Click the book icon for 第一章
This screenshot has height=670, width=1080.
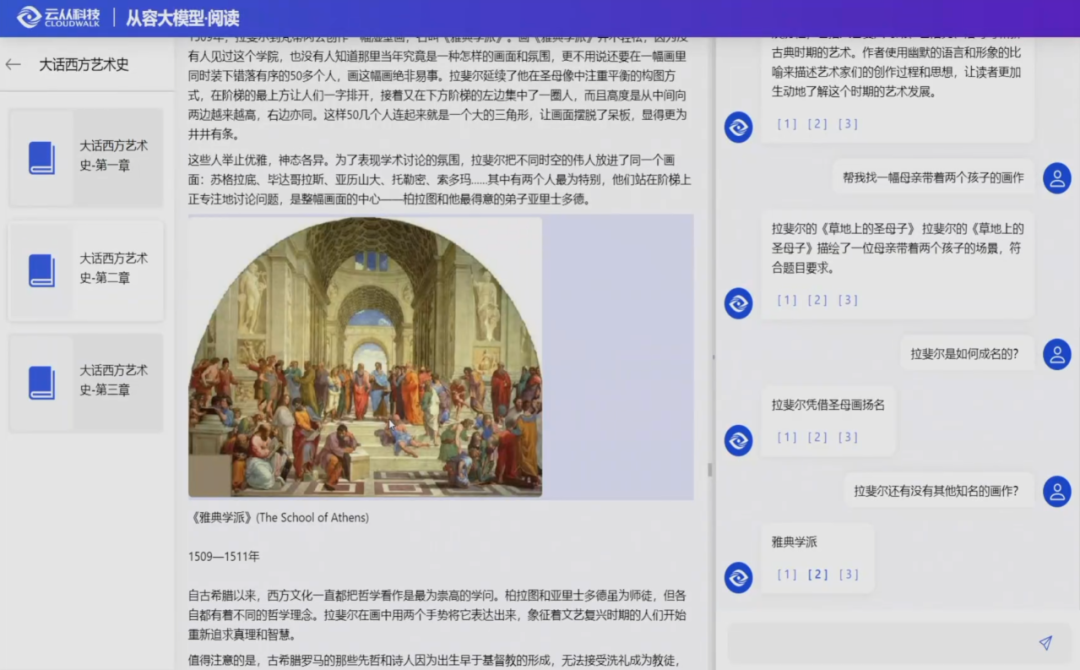point(42,158)
